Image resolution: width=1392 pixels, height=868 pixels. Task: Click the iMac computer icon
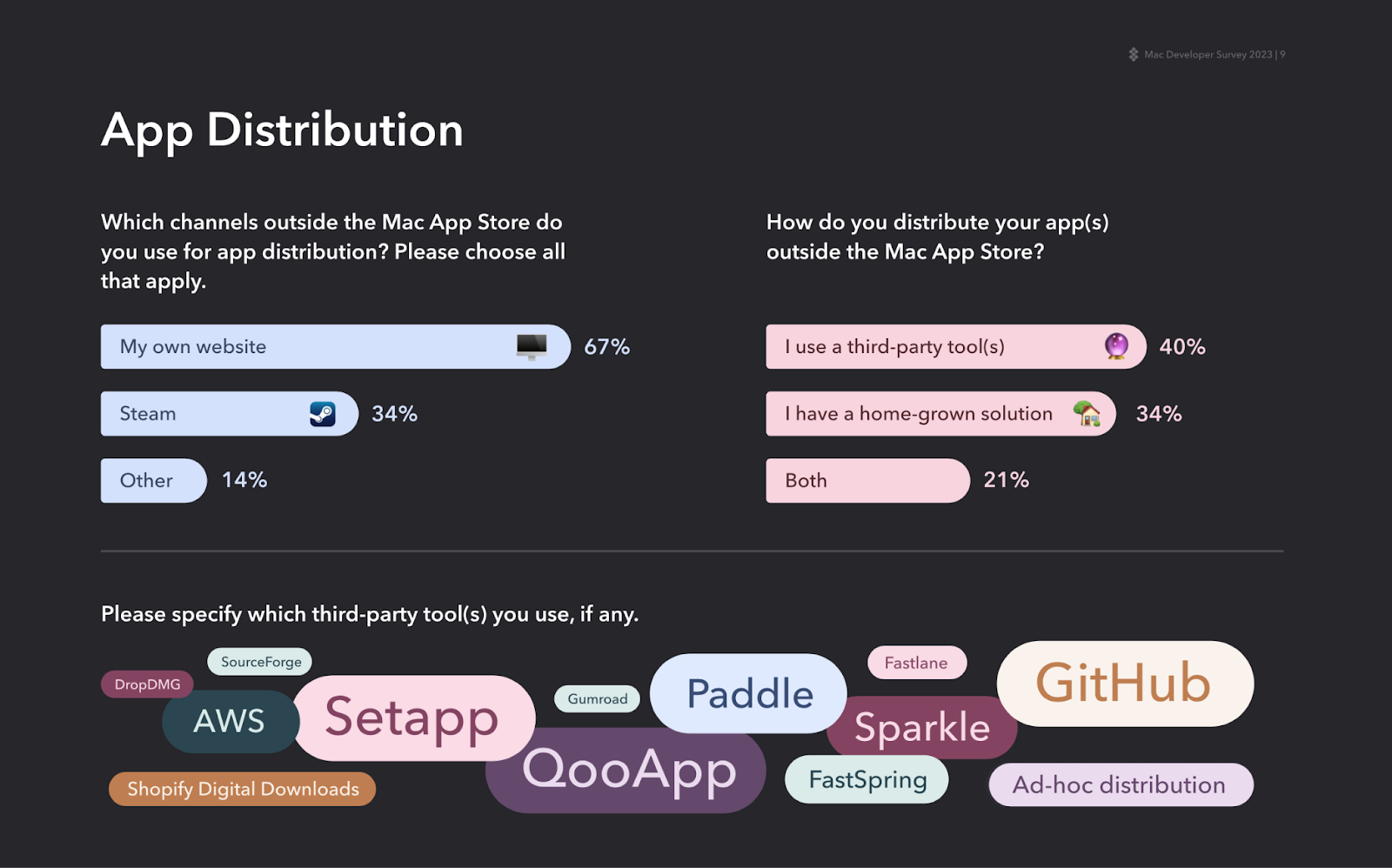coord(532,346)
